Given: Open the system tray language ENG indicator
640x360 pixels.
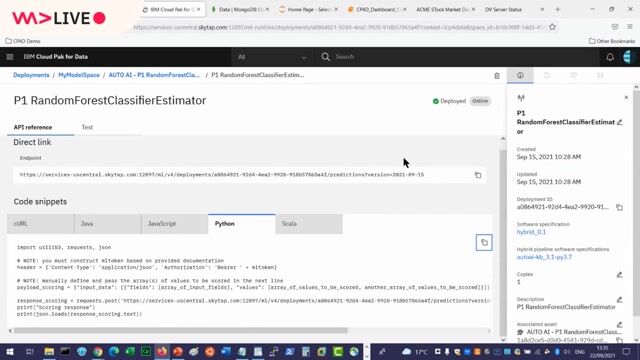Looking at the screenshot, I should (x=580, y=351).
